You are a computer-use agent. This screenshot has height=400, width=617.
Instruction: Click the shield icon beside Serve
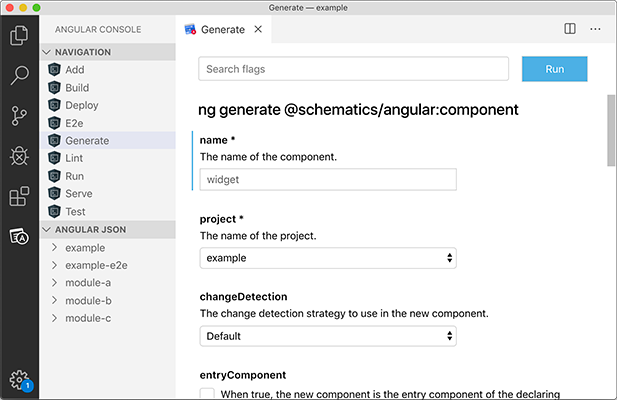[x=54, y=194]
